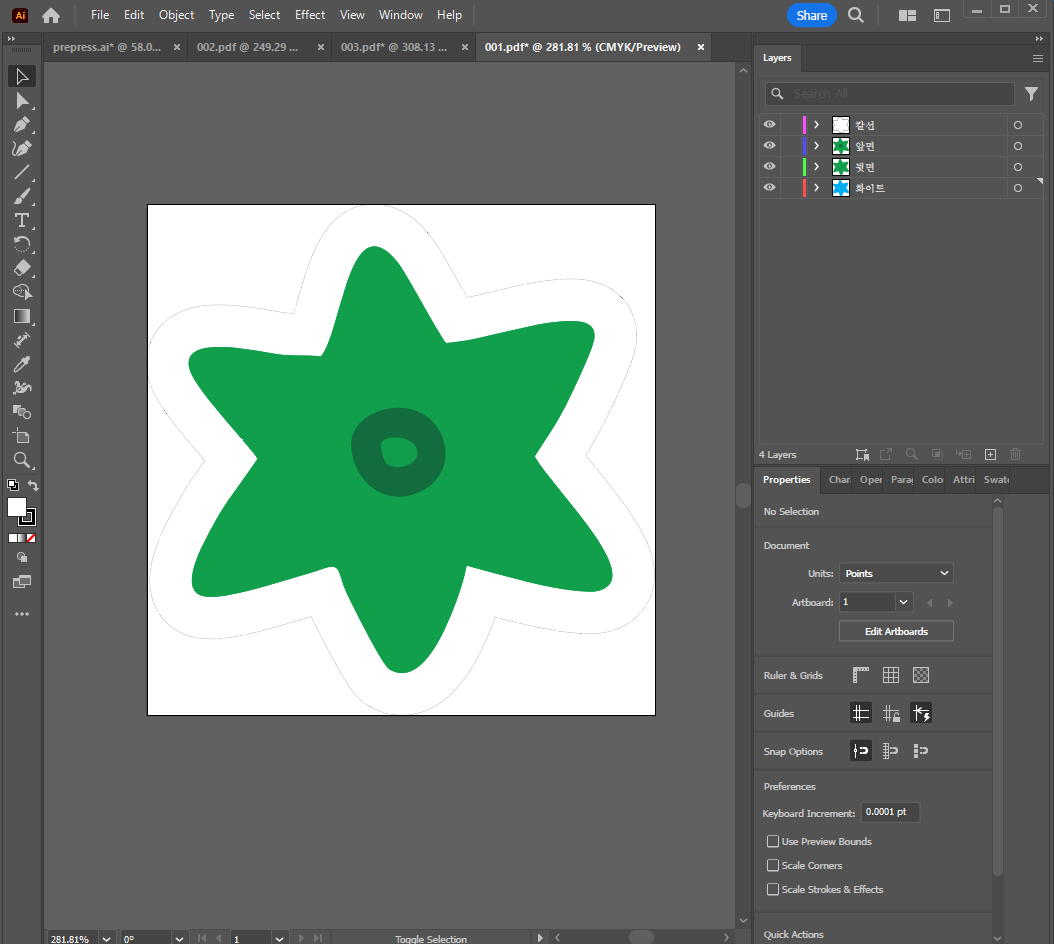This screenshot has width=1054, height=944.
Task: Select the Zoom tool in toolbar
Action: (x=22, y=461)
